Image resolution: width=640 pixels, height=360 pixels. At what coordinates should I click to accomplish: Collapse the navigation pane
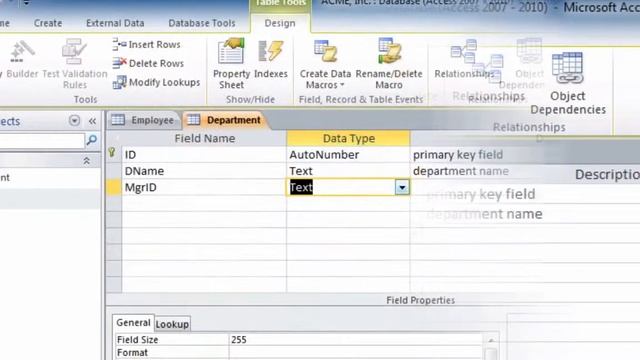click(92, 121)
